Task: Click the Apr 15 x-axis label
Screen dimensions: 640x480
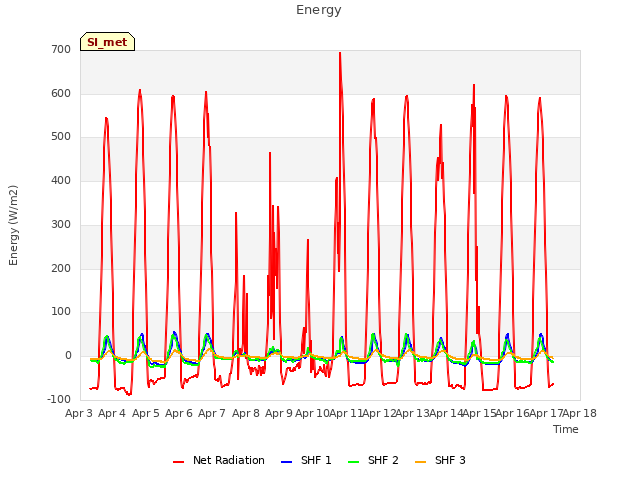Action: [480, 413]
